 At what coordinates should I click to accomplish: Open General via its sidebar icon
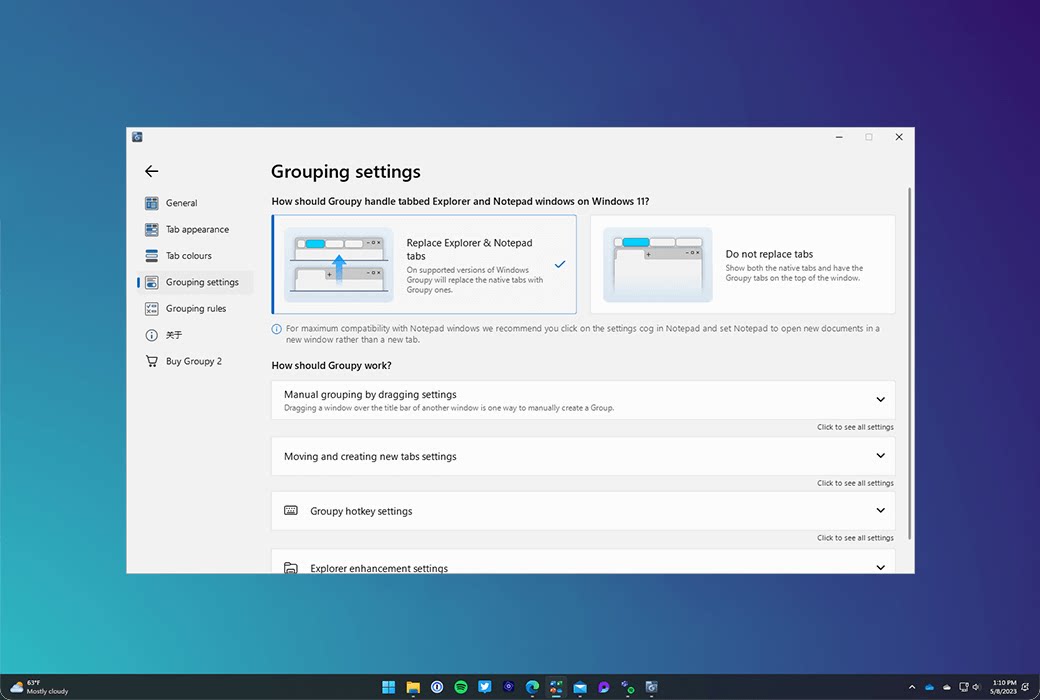(152, 203)
